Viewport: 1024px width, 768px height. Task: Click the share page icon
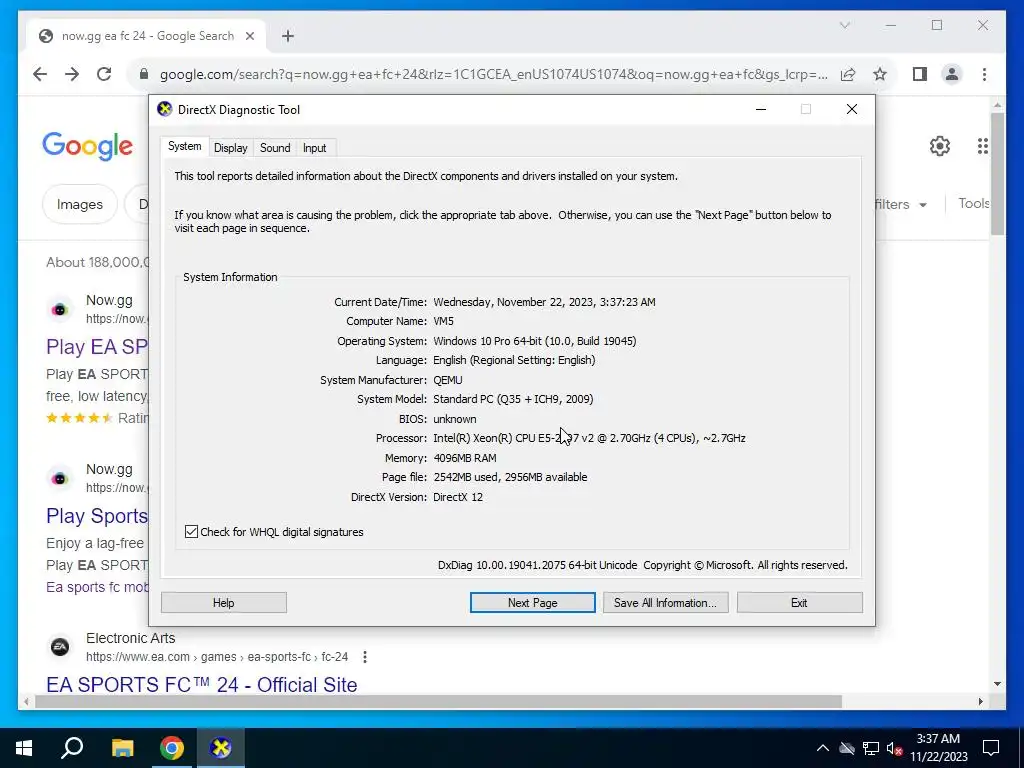point(848,74)
